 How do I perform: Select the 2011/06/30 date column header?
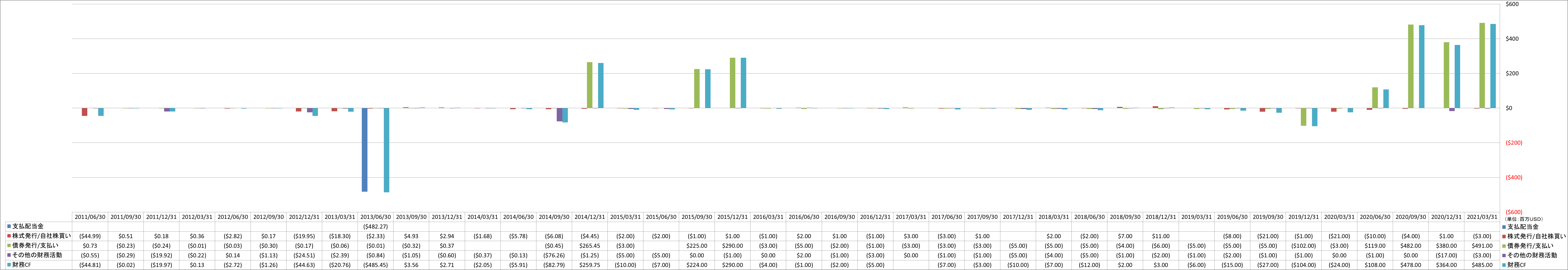coord(90,217)
